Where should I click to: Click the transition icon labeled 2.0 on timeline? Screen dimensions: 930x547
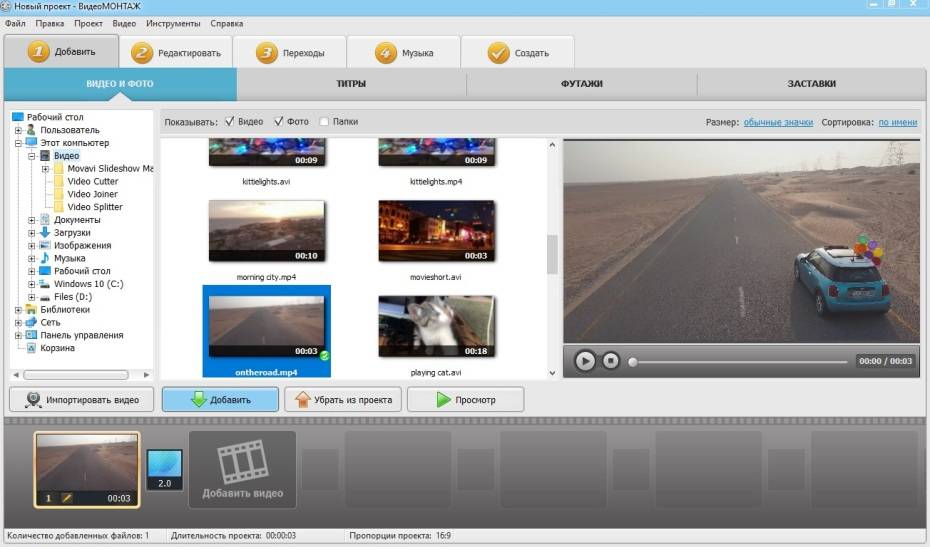coord(164,470)
